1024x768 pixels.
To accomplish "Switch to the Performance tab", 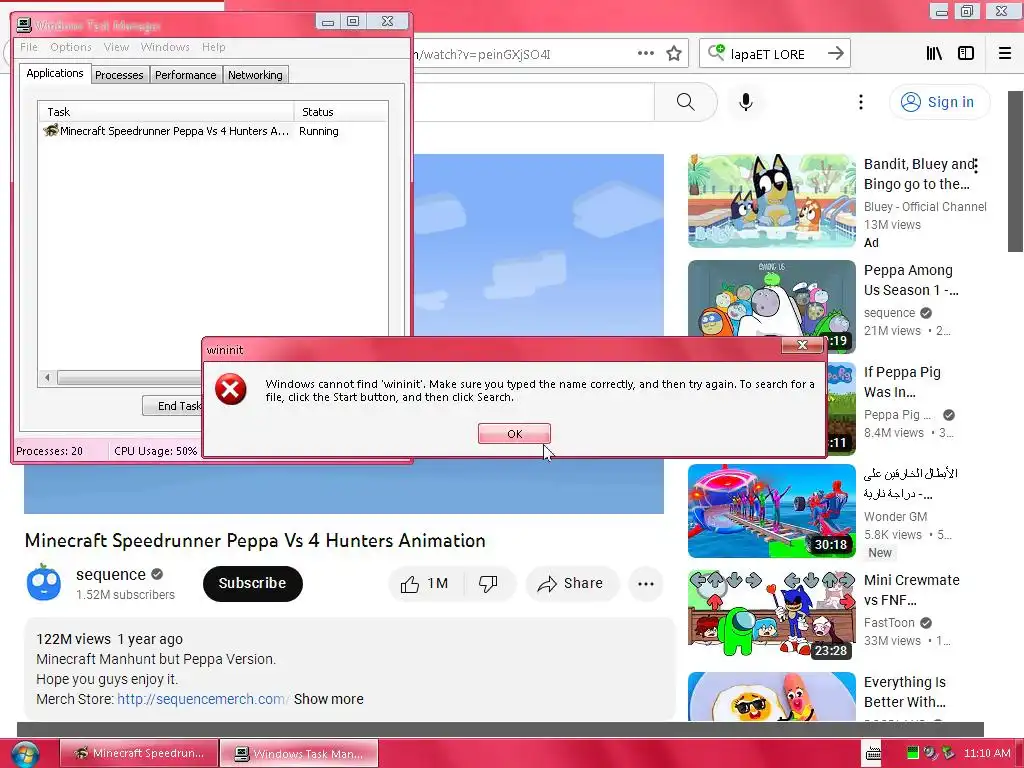I will [x=185, y=75].
